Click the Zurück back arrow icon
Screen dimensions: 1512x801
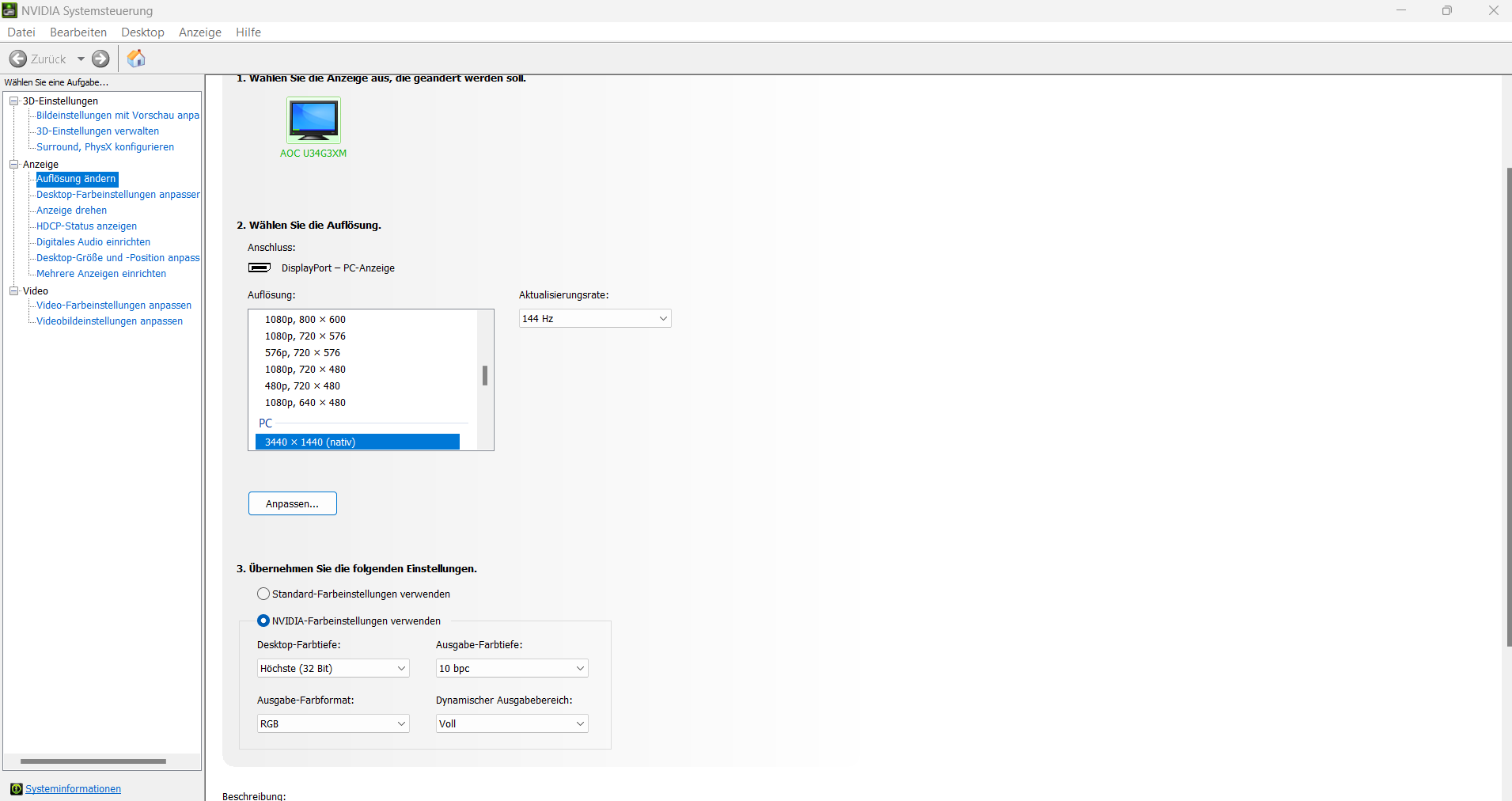point(18,59)
